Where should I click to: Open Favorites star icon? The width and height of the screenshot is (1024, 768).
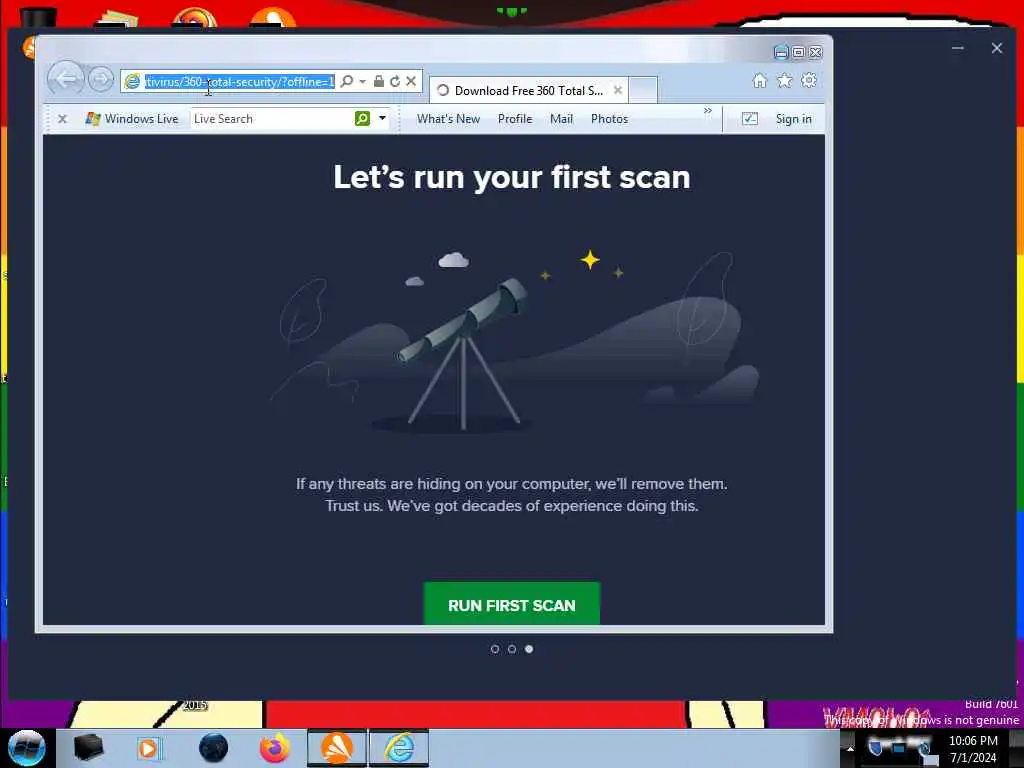(x=784, y=80)
